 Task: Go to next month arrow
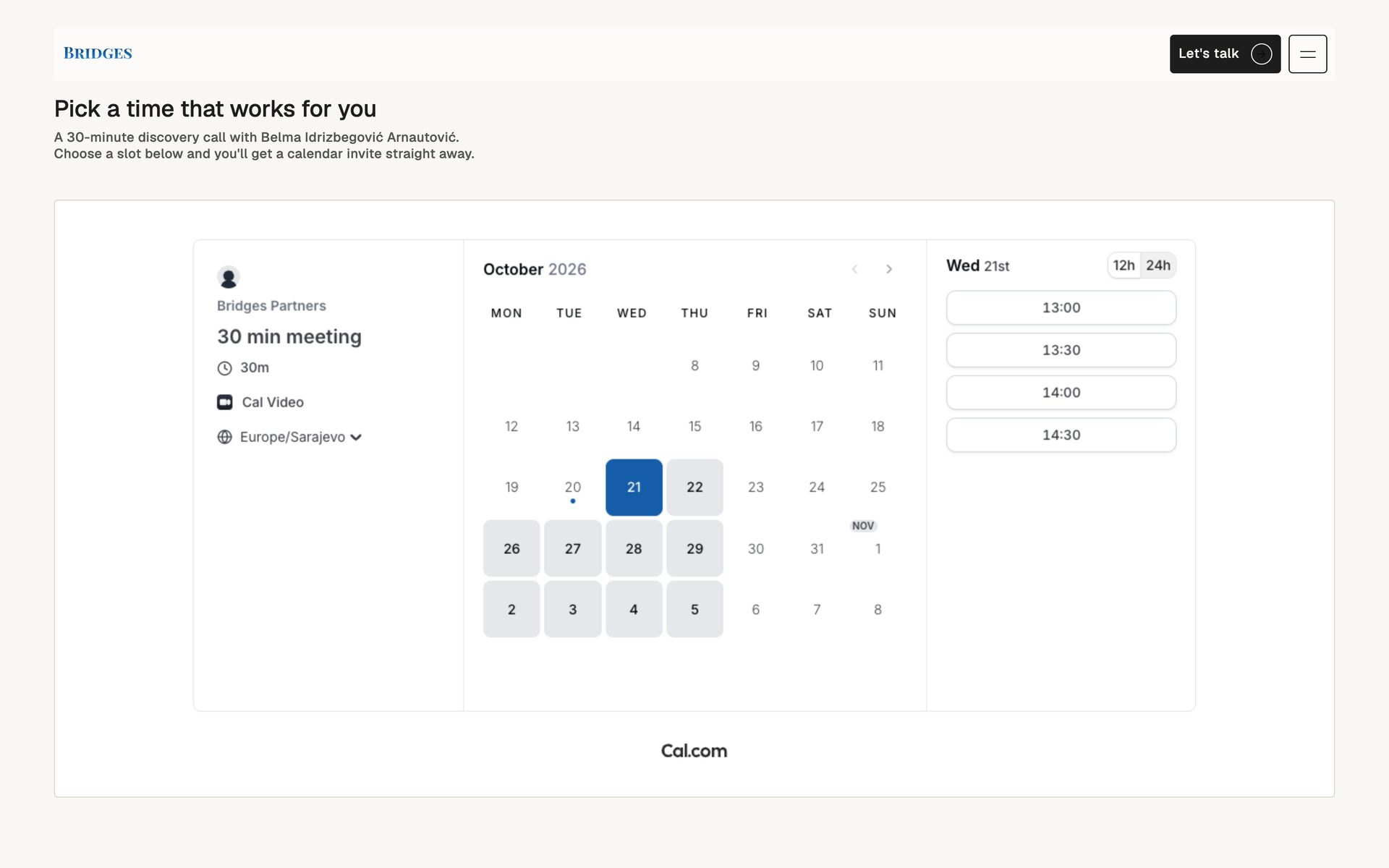tap(889, 269)
